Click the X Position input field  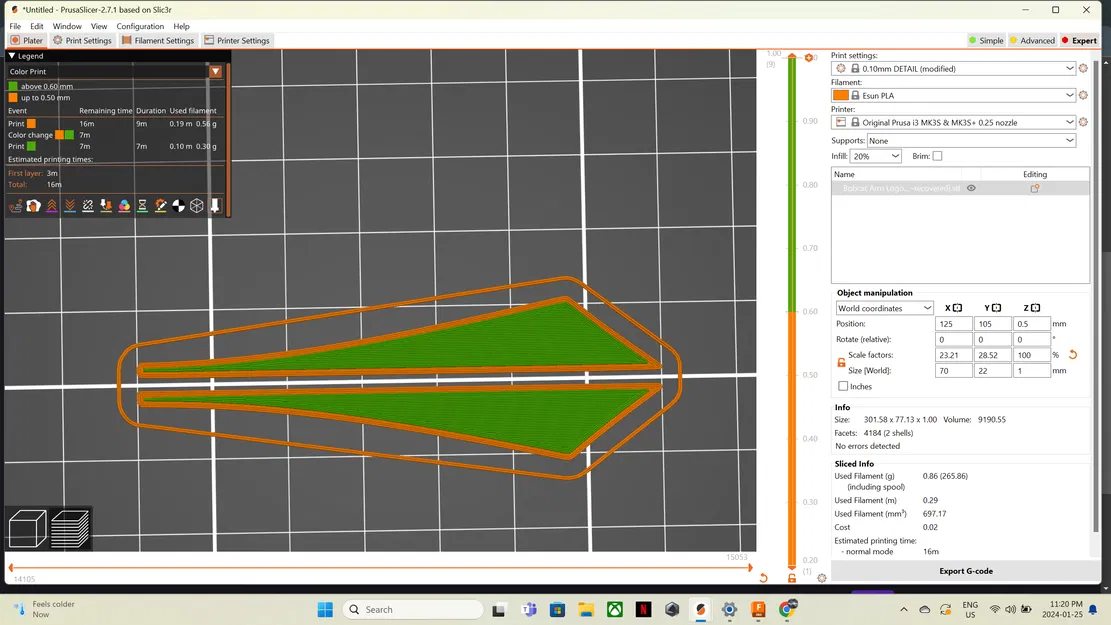[x=953, y=324]
